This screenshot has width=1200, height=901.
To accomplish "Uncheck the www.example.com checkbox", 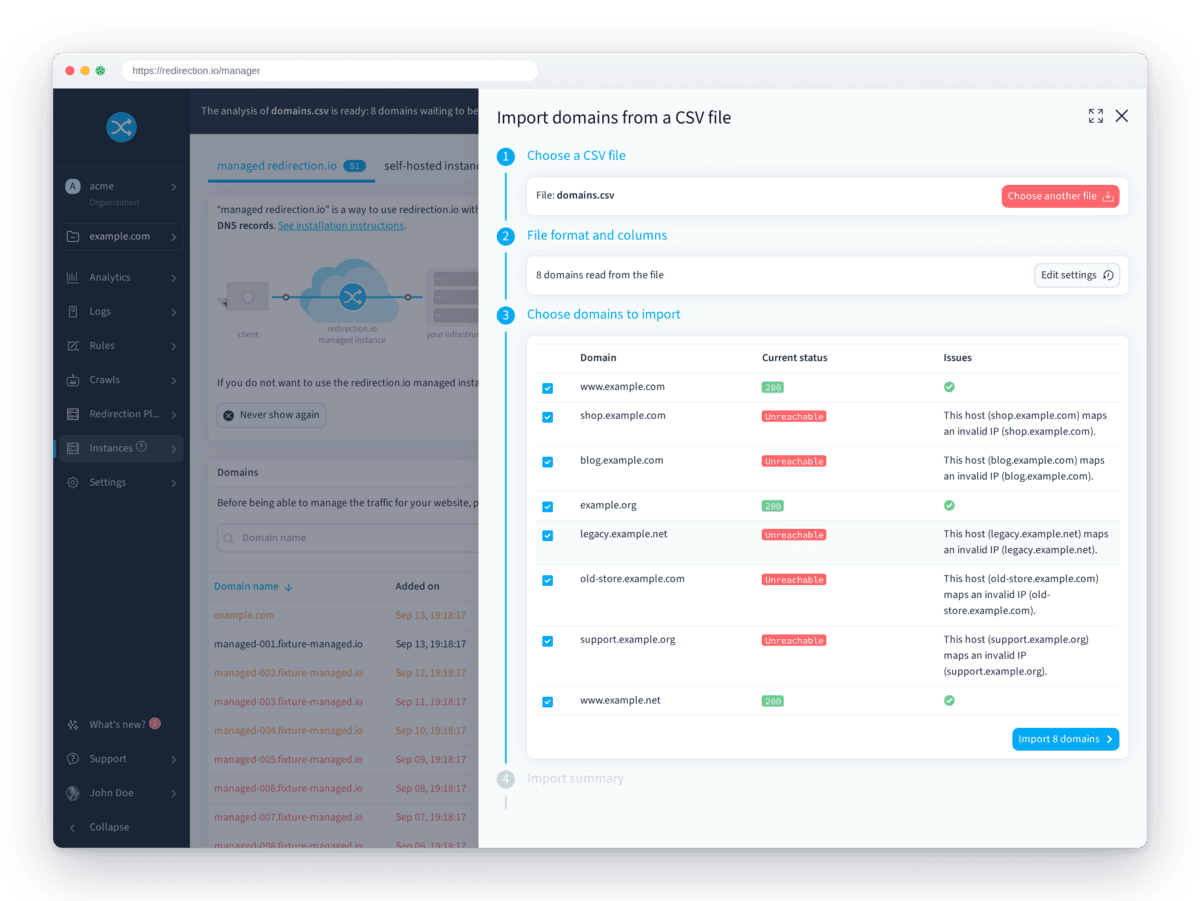I will click(547, 388).
